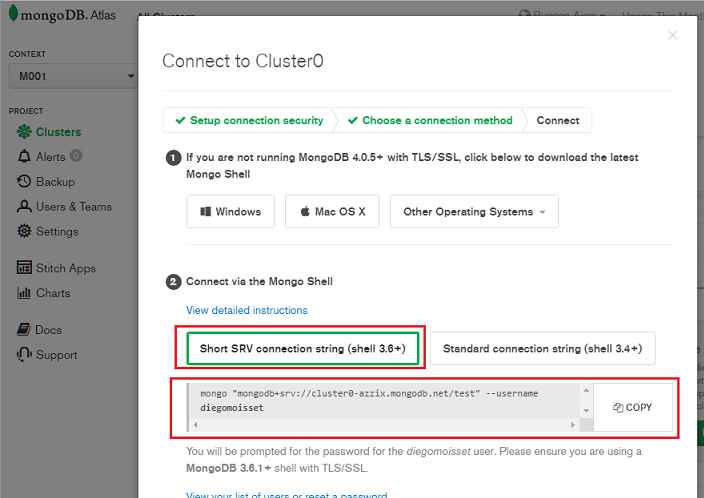
Task: Open the M001 context dropdown
Action: pyautogui.click(x=72, y=76)
